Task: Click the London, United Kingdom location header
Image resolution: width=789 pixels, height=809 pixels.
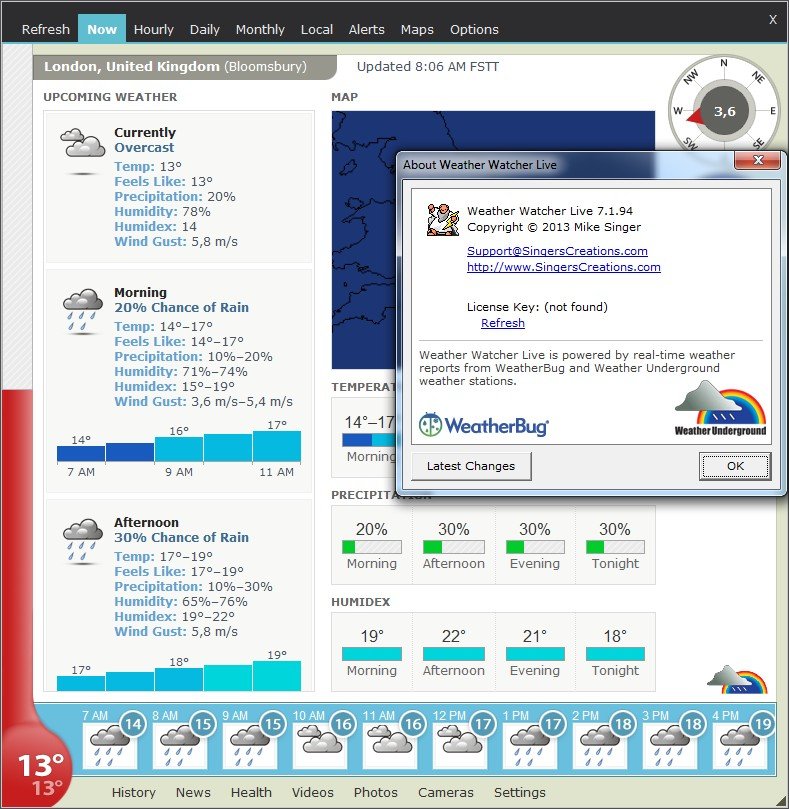Action: 184,67
